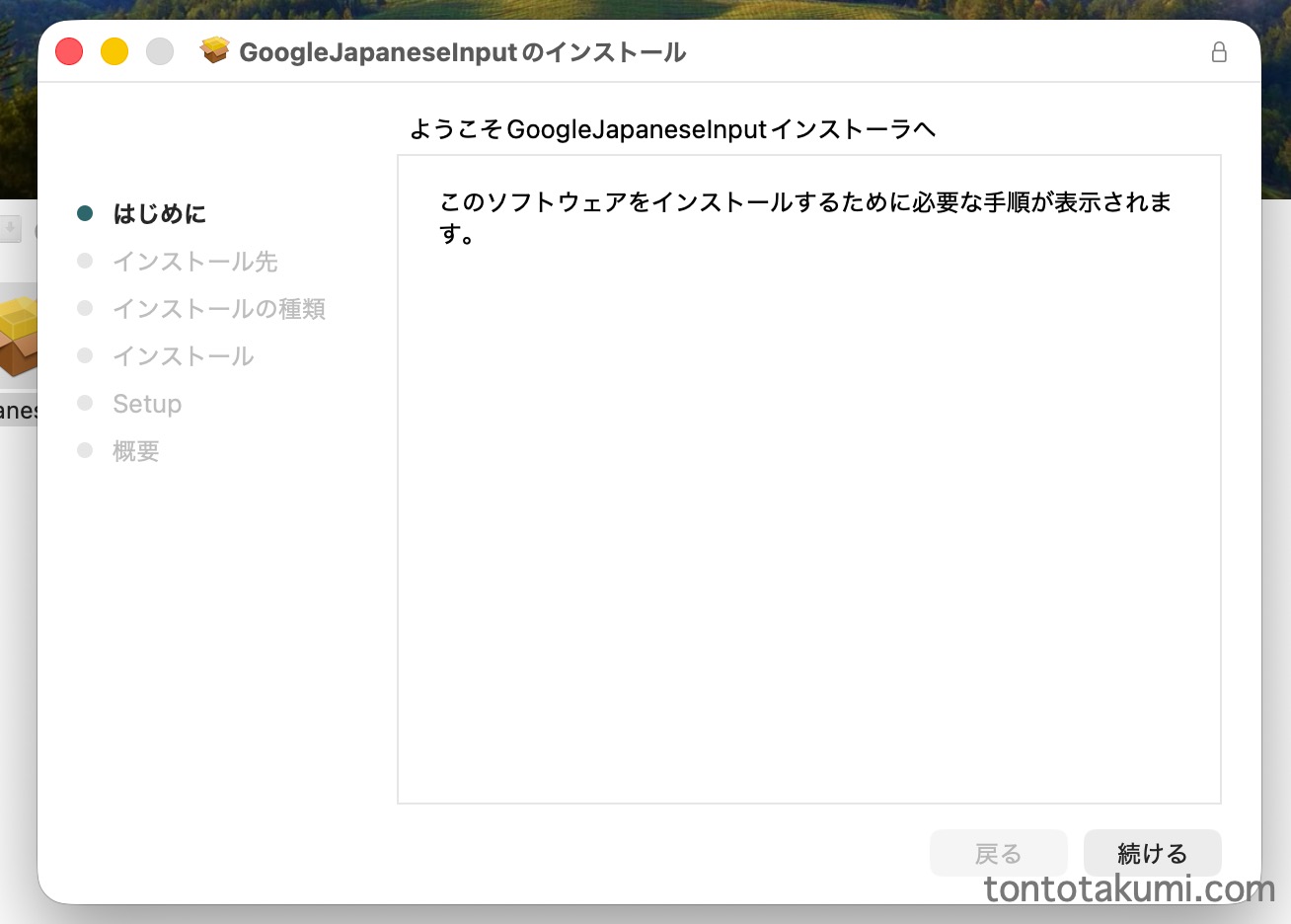Choose the インストール step in sidebar
The width and height of the screenshot is (1291, 924).
tap(183, 356)
